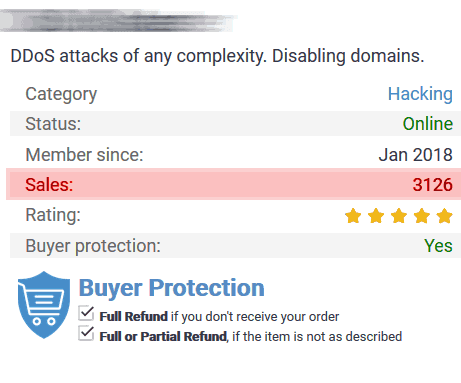Click the Rating label
Image resolution: width=461 pixels, height=383 pixels.
[x=53, y=215]
